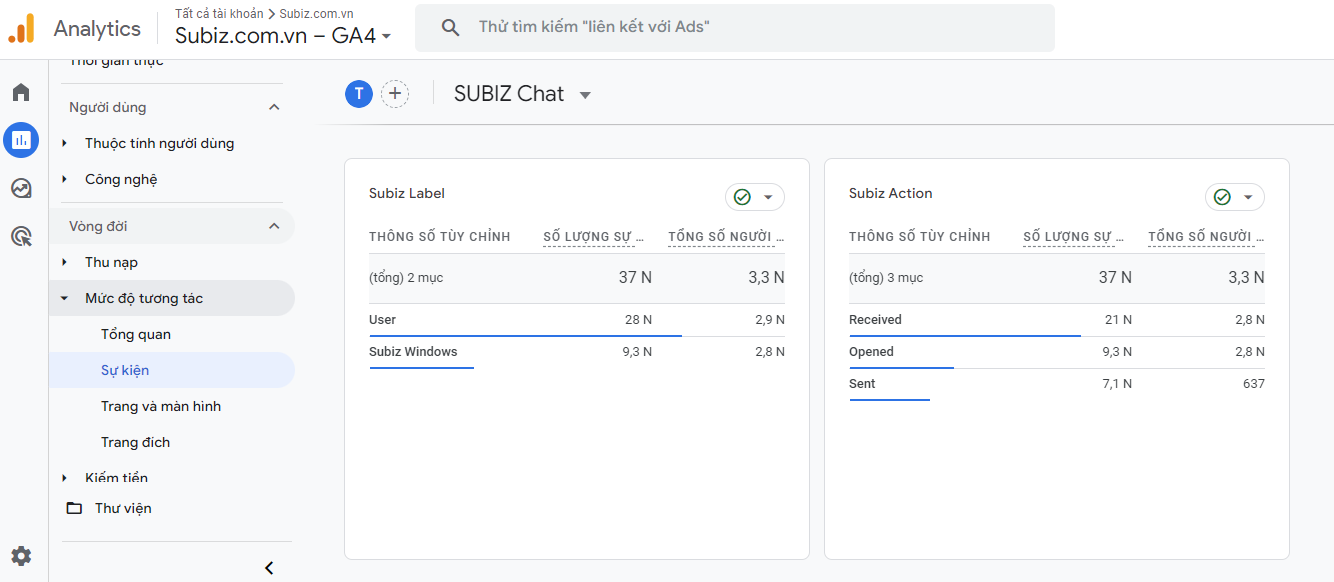The image size is (1334, 582).
Task: Open the Subiz.com.vn – GA4 property selector
Action: pos(283,36)
